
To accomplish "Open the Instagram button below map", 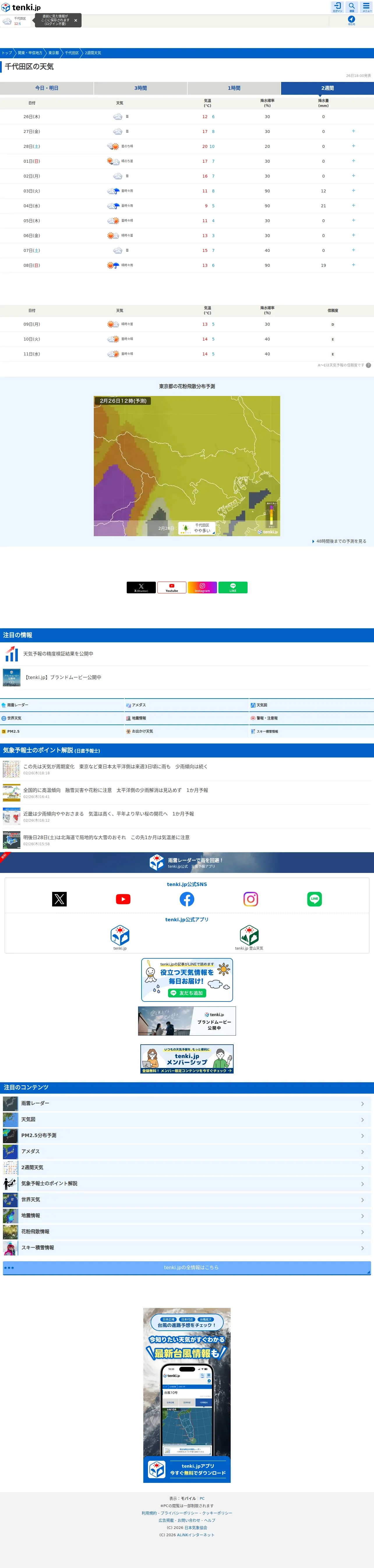I will click(202, 587).
